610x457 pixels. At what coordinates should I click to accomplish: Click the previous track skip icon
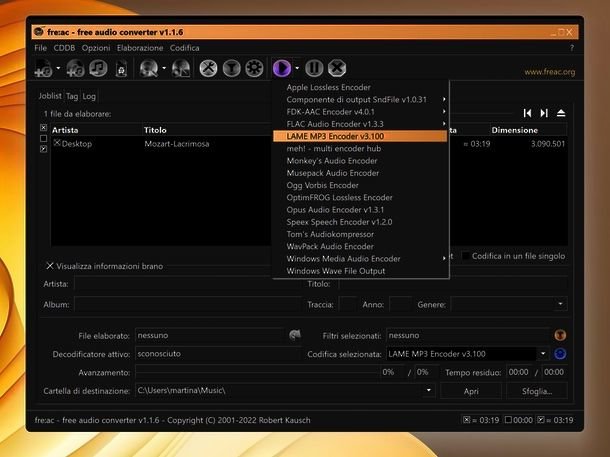pos(527,113)
